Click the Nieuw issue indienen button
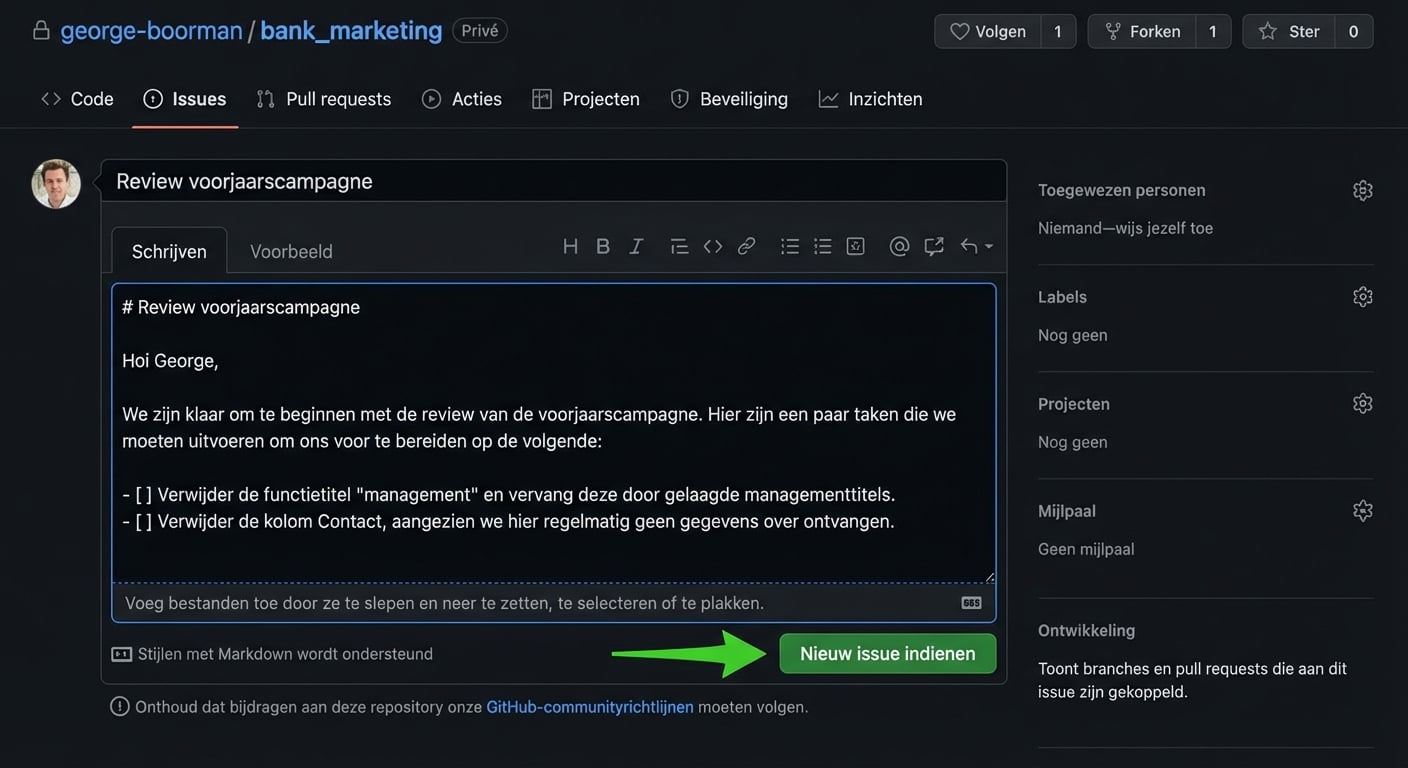 [x=887, y=654]
